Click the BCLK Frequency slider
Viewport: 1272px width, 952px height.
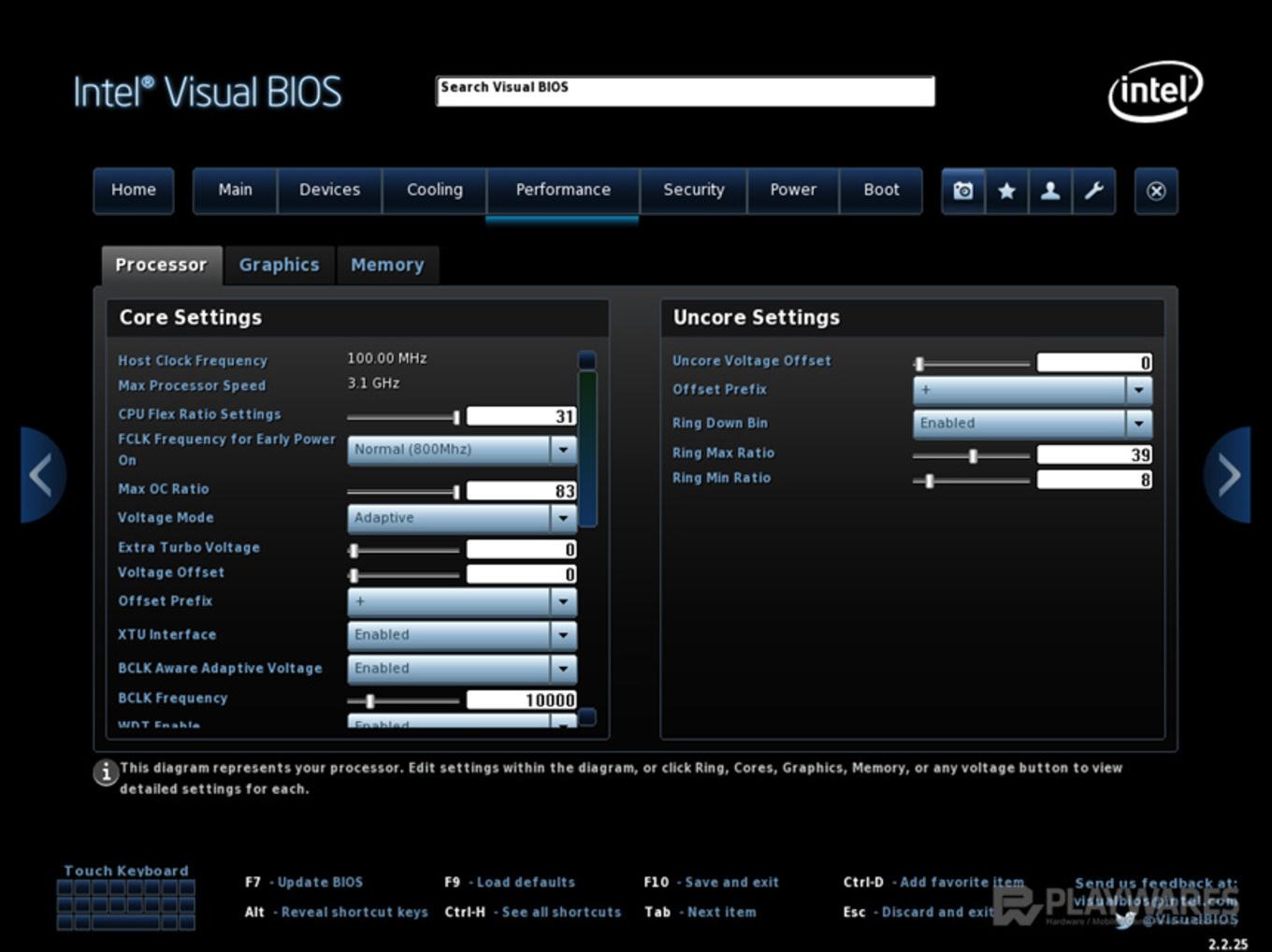tap(403, 700)
